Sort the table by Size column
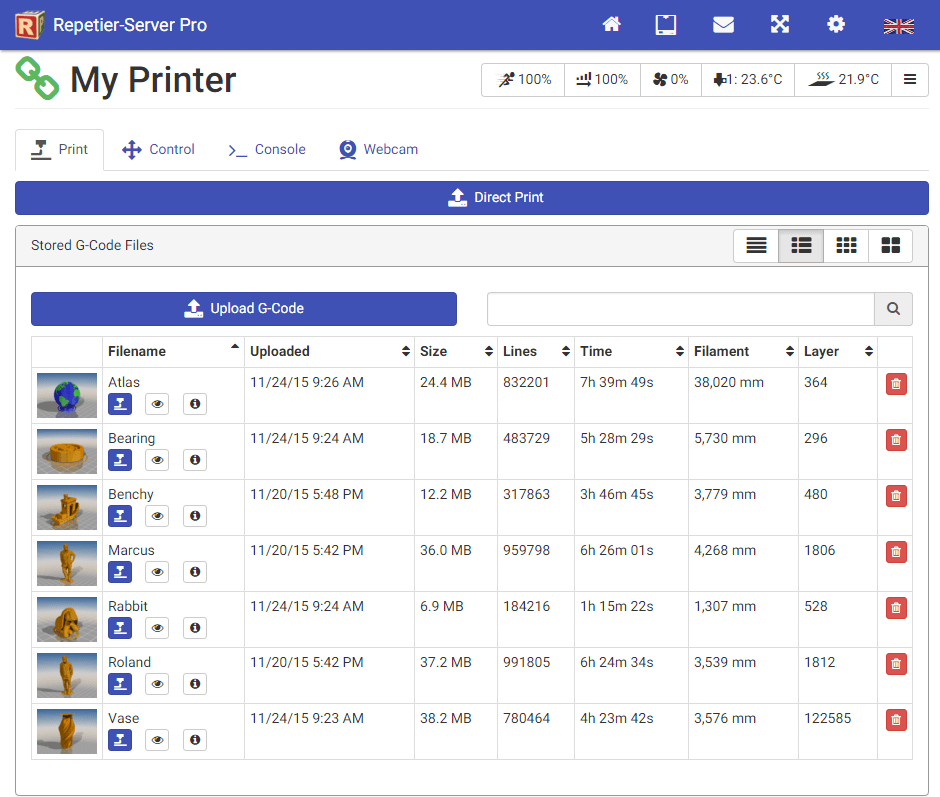The height and width of the screenshot is (797, 940). 457,352
